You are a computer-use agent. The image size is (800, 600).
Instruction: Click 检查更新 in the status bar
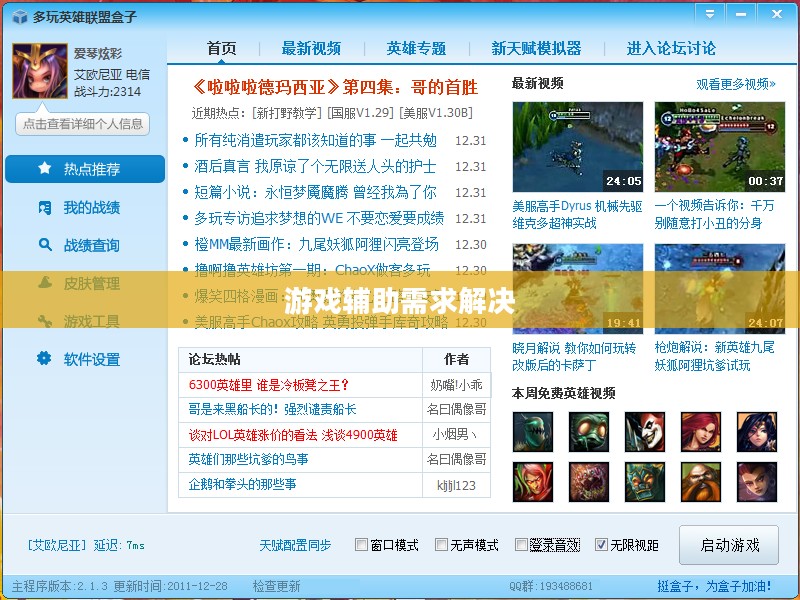tap(276, 586)
